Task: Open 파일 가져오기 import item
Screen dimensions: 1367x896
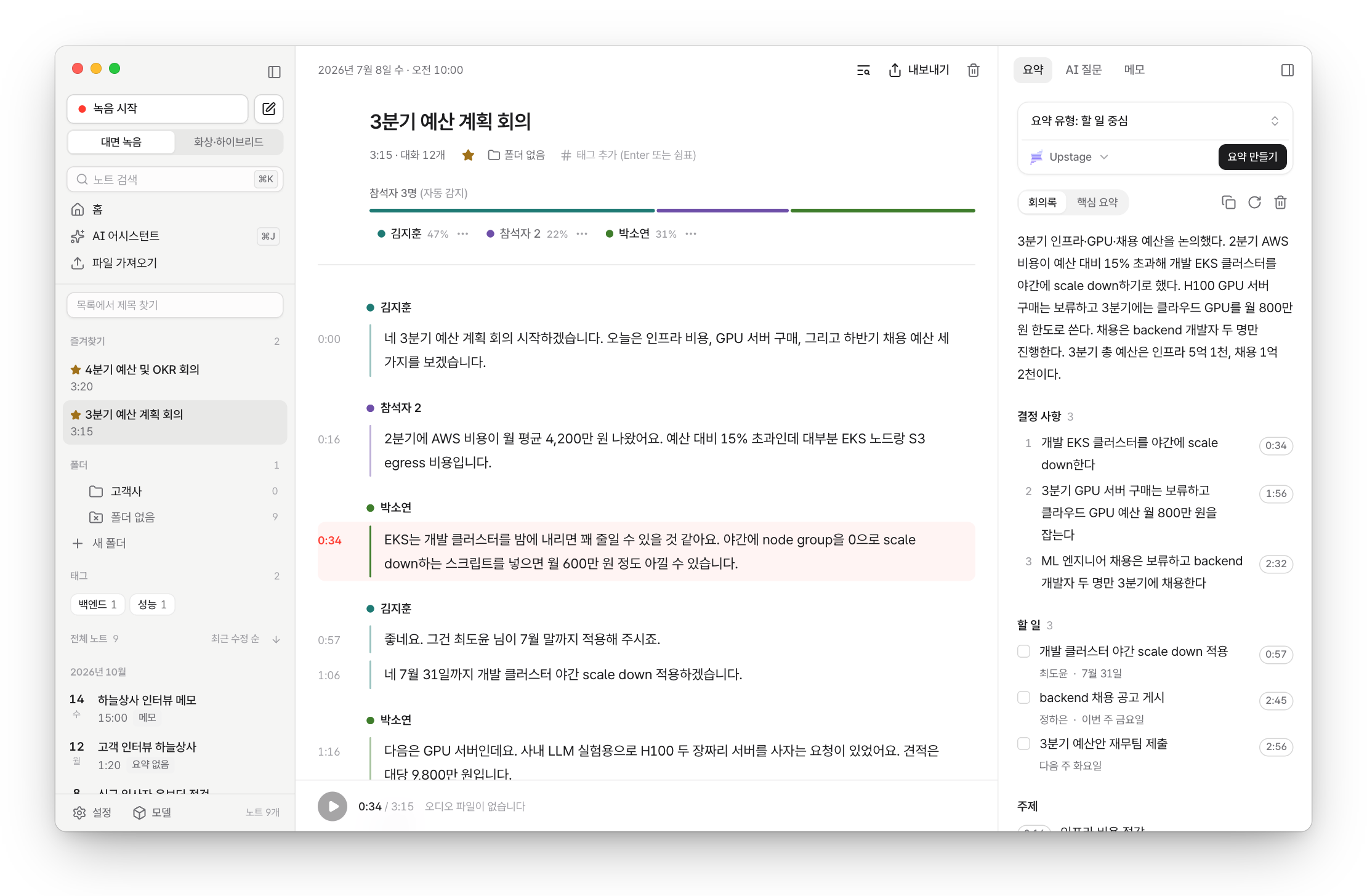Action: (175, 263)
